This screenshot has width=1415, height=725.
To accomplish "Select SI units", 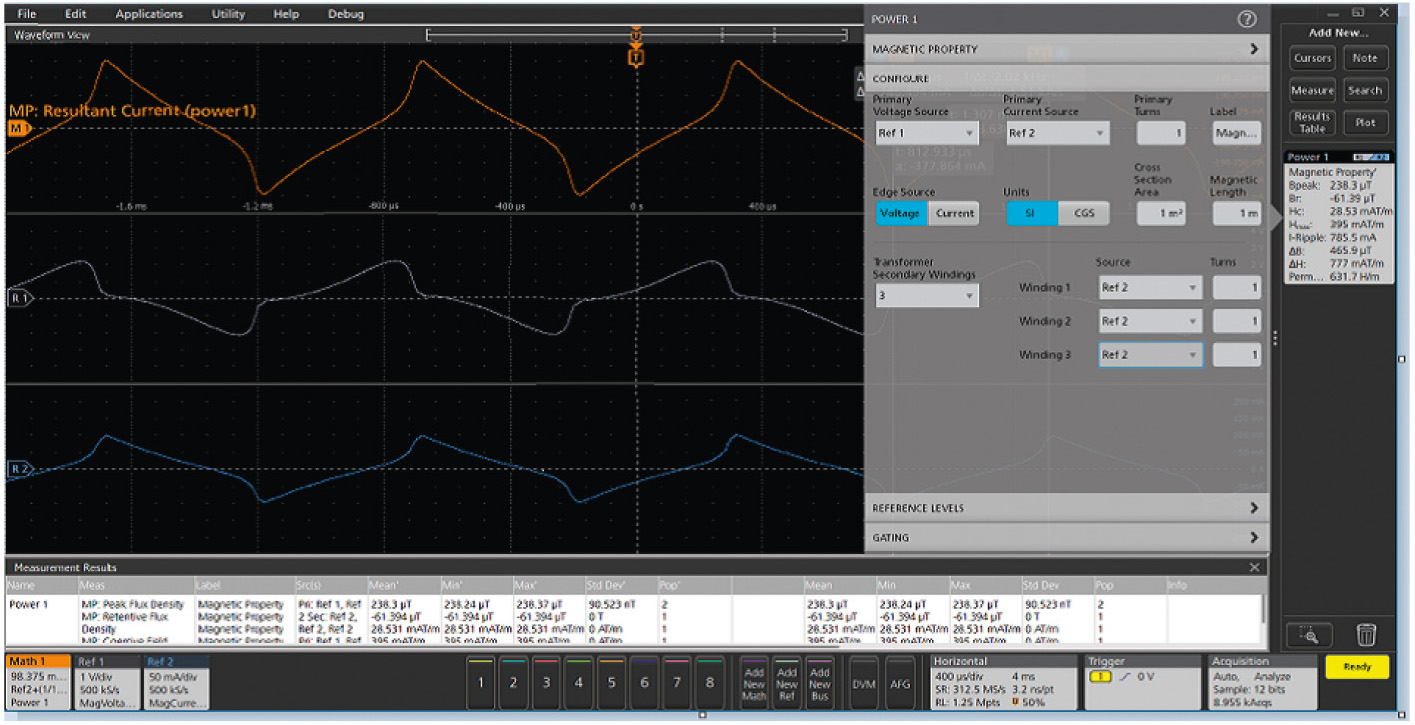I will coord(1032,213).
